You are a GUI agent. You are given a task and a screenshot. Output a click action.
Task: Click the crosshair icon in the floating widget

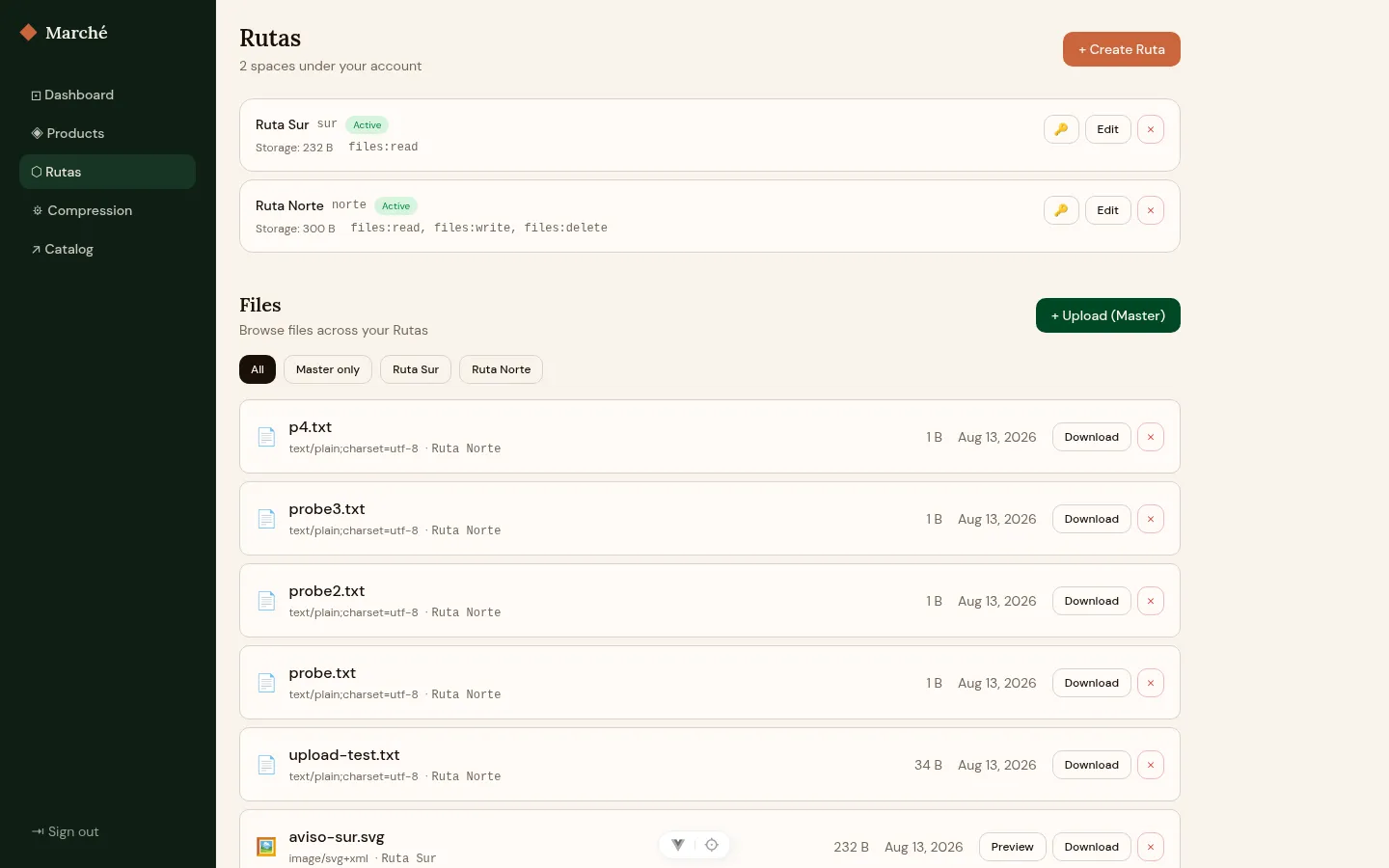tap(712, 845)
